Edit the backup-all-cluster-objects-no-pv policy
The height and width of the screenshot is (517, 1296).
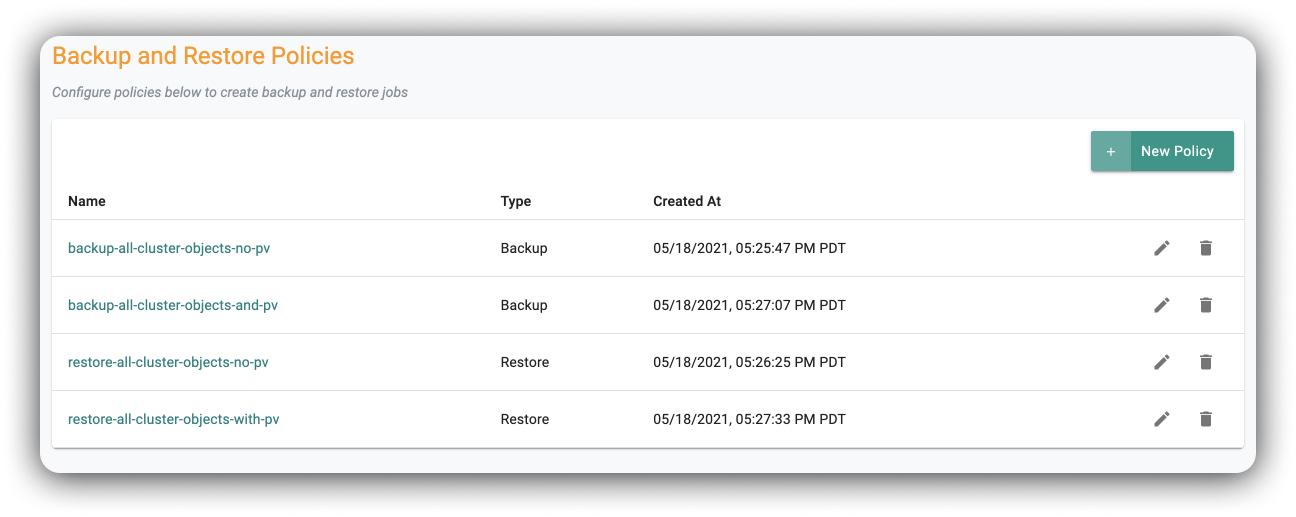click(x=1161, y=248)
